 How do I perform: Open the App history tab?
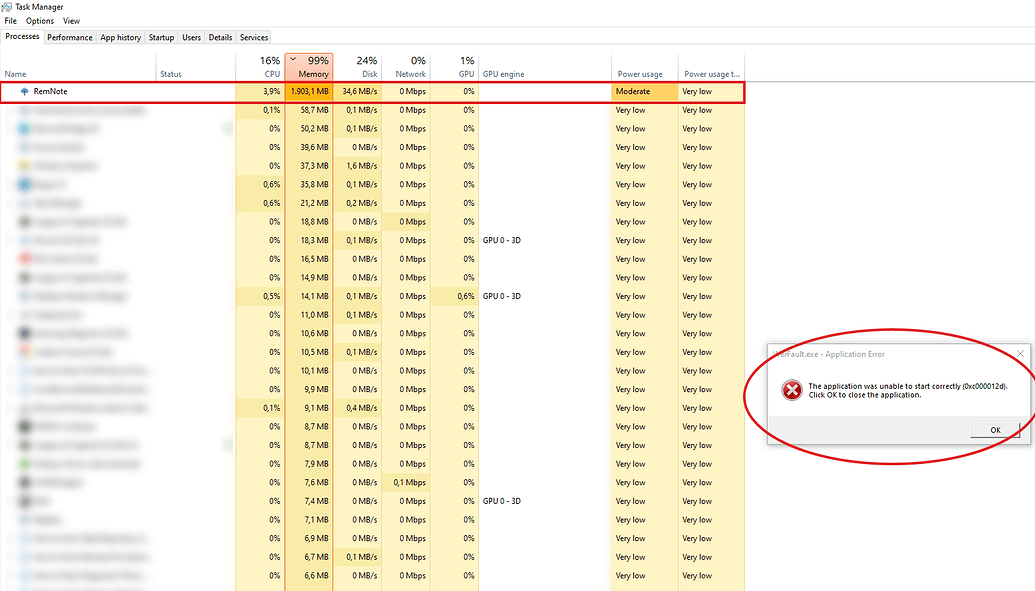(x=120, y=37)
